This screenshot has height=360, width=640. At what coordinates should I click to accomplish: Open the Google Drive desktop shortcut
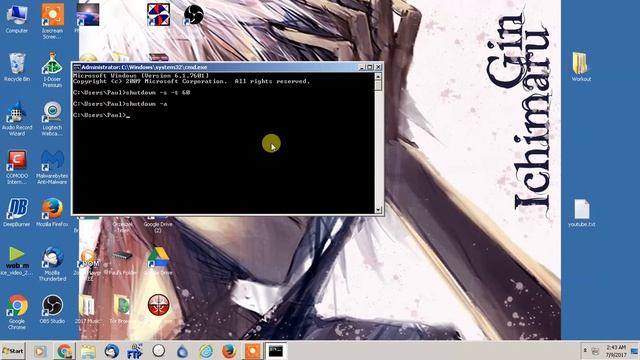[x=158, y=261]
